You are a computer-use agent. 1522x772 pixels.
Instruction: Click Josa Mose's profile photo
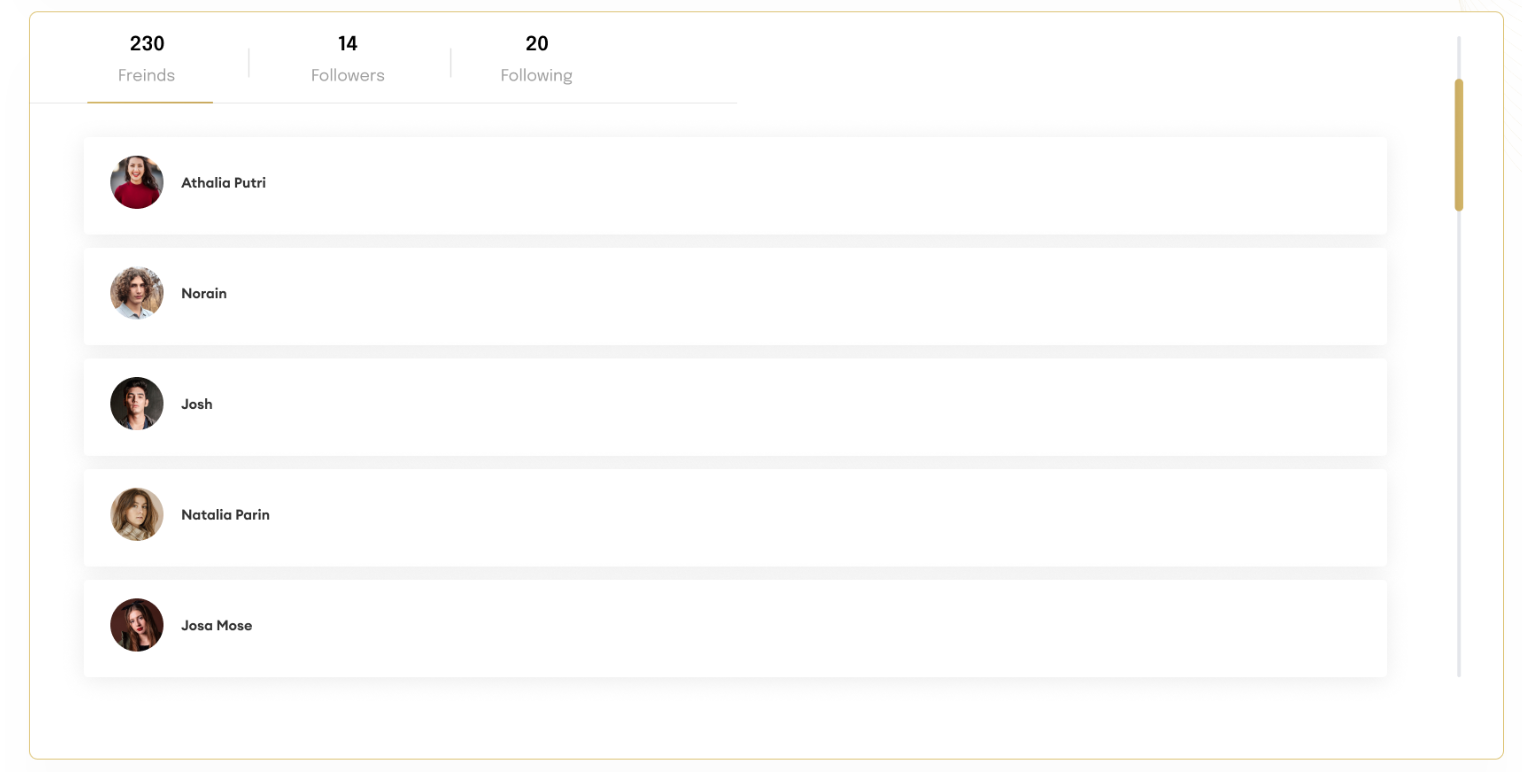(137, 625)
